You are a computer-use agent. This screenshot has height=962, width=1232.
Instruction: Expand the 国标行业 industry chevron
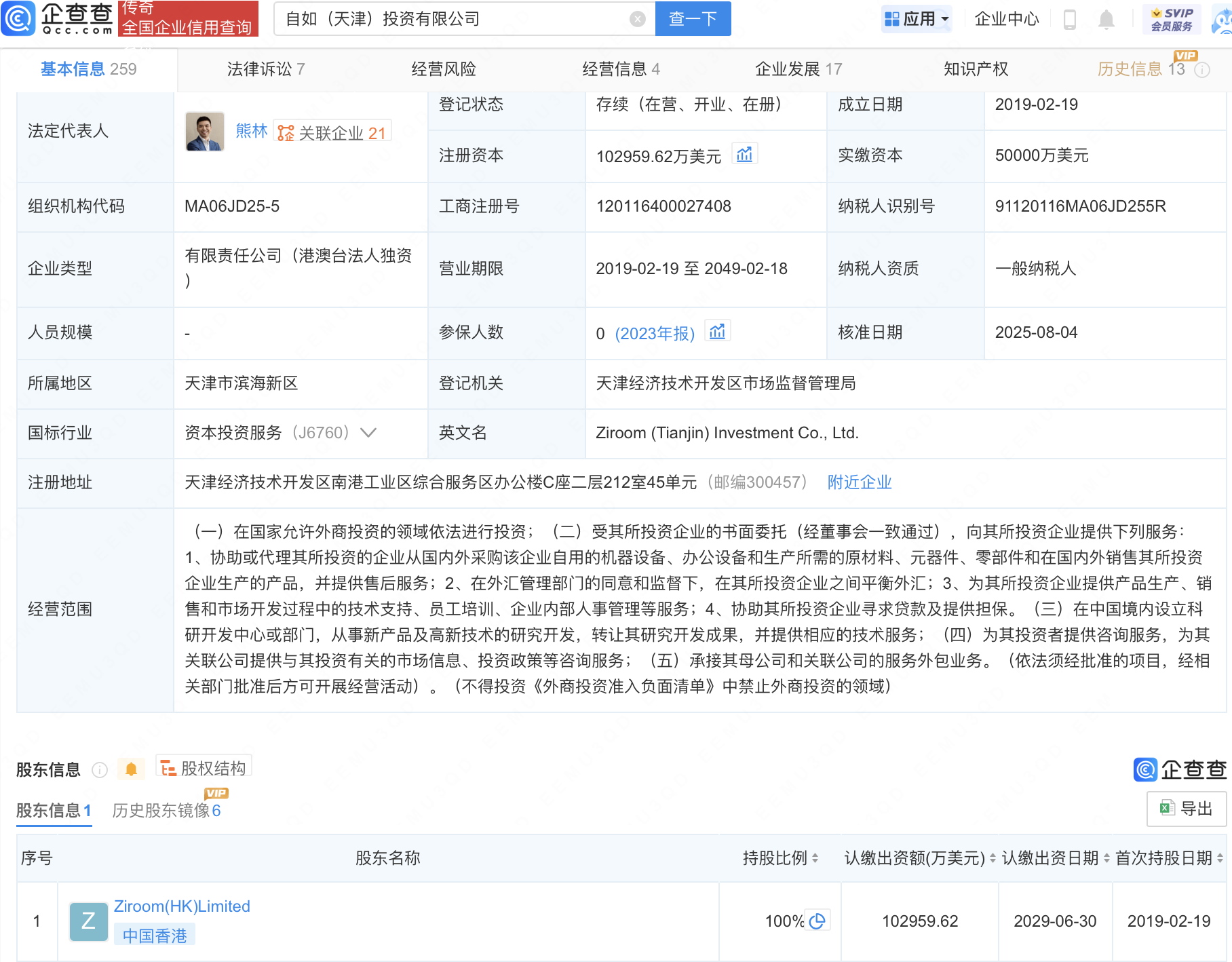click(x=368, y=433)
